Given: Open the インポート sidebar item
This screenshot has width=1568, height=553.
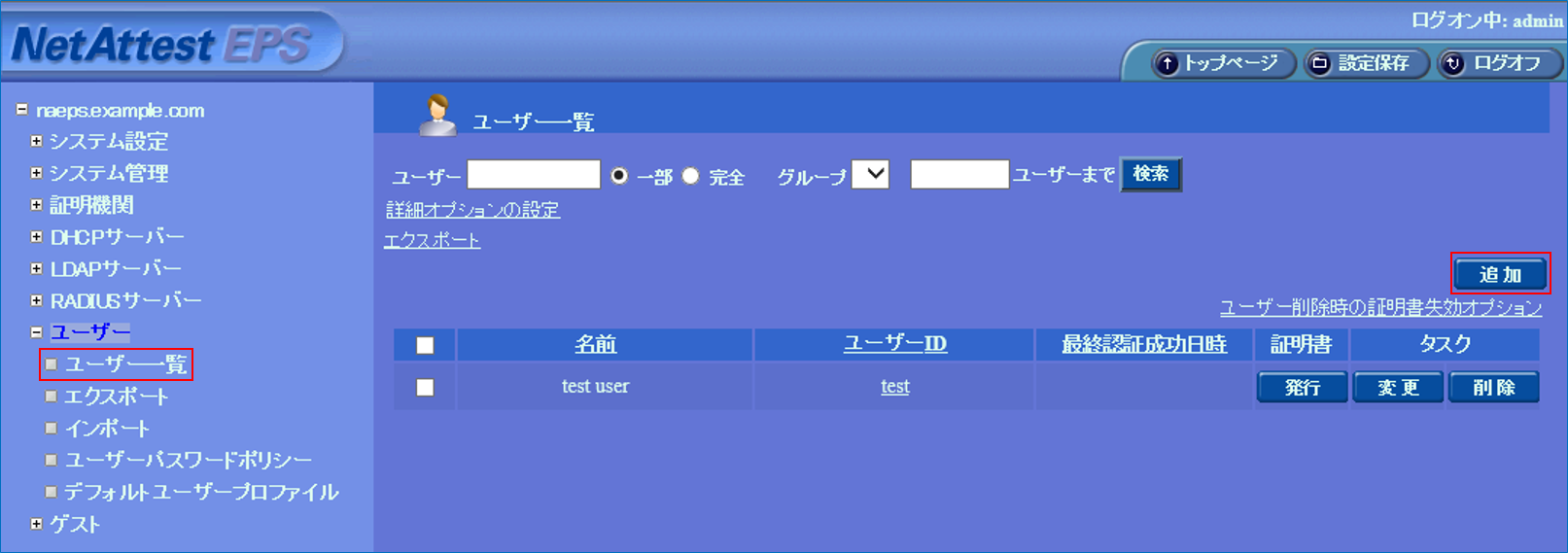Looking at the screenshot, I should [x=107, y=429].
